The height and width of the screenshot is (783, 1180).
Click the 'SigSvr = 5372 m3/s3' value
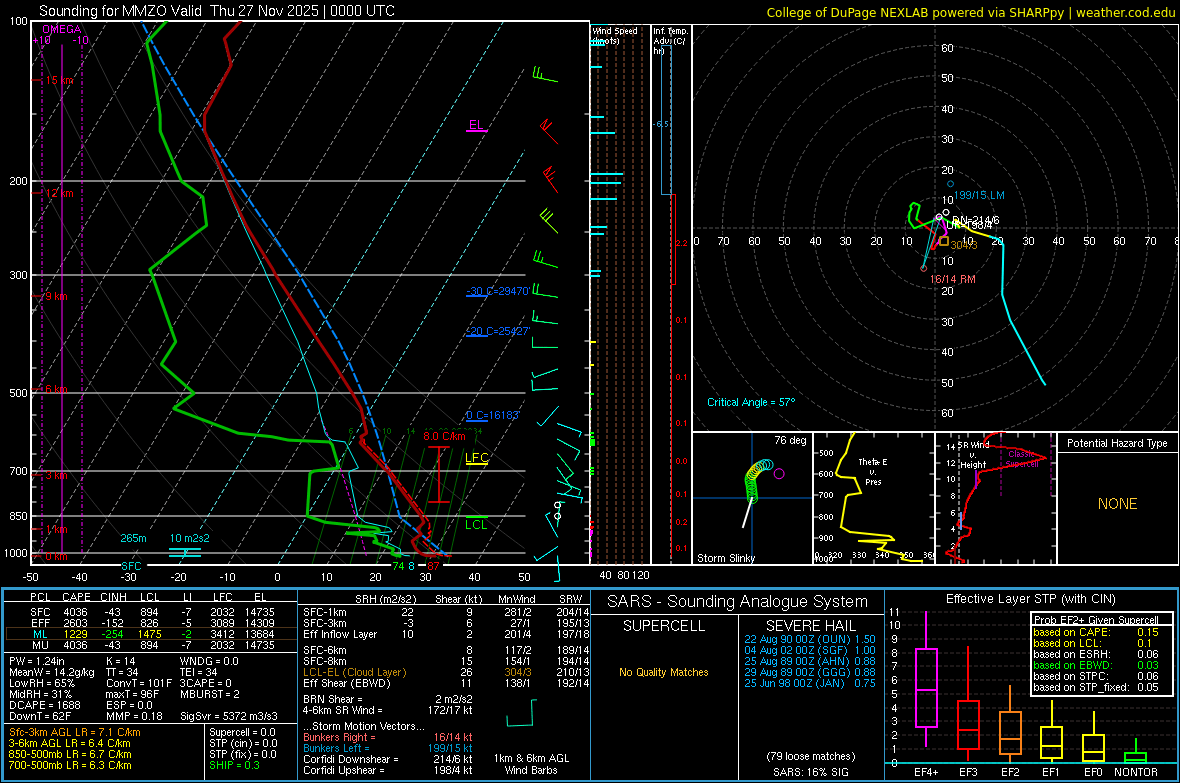tap(229, 717)
